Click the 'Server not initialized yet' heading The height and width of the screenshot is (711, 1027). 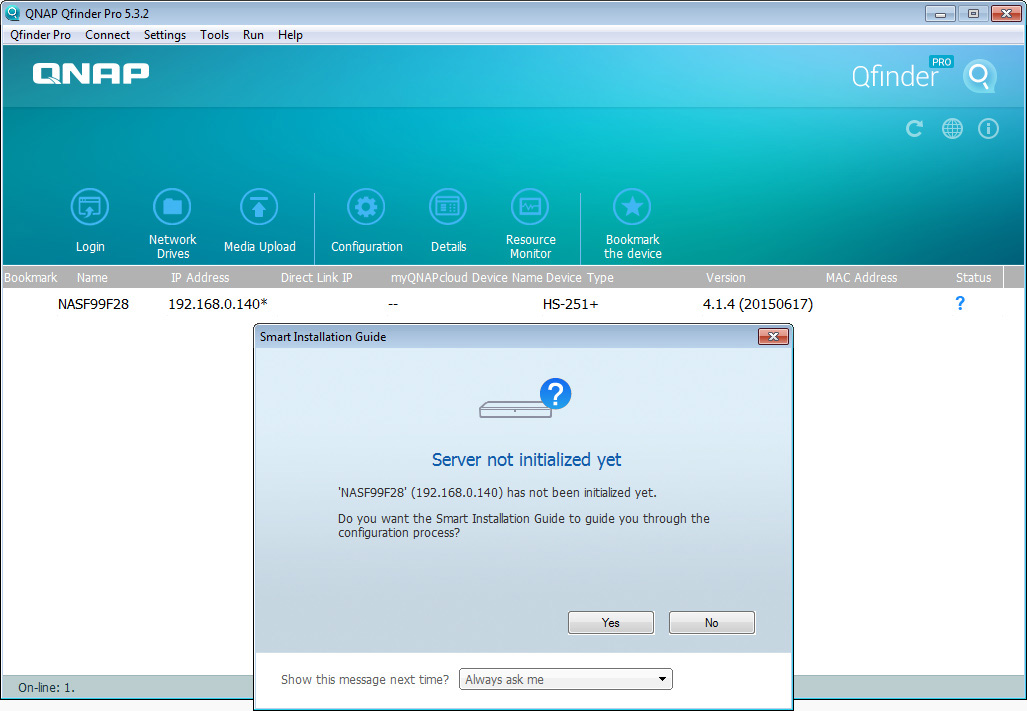coord(527,460)
